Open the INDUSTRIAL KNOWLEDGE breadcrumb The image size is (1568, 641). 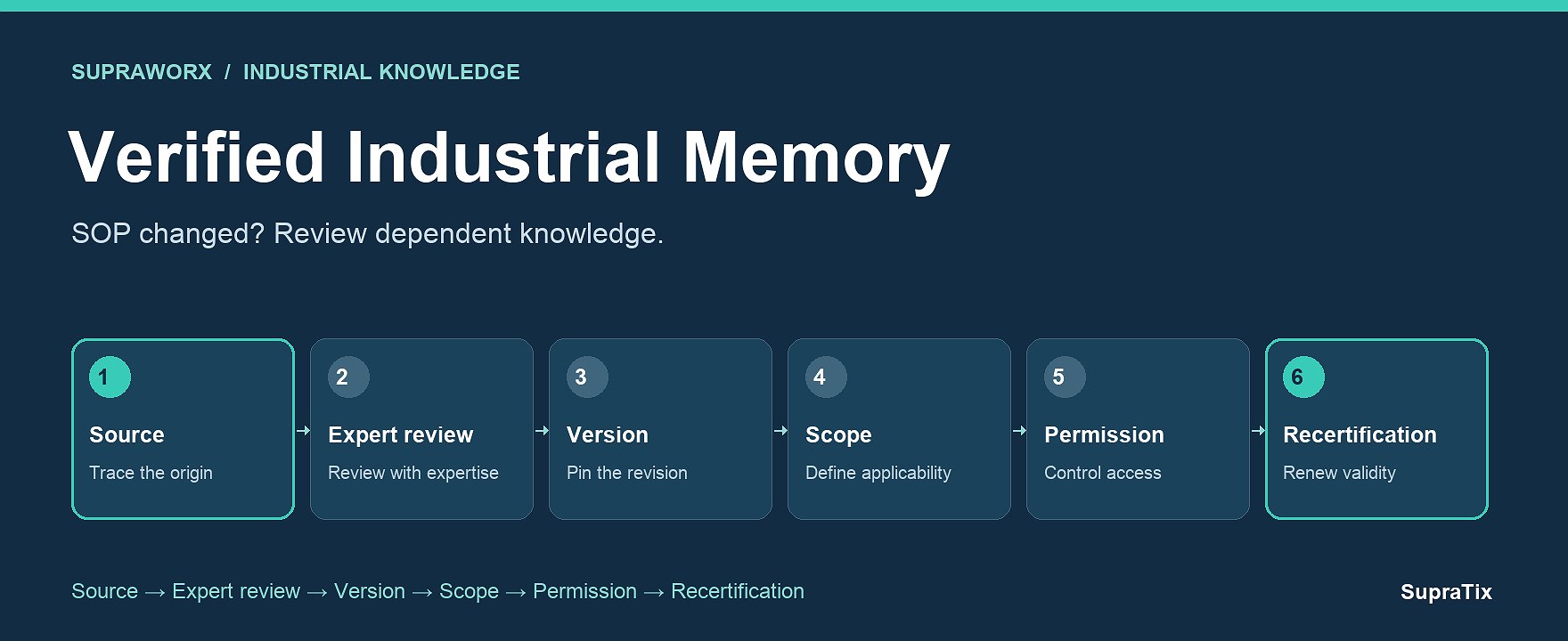coord(381,72)
